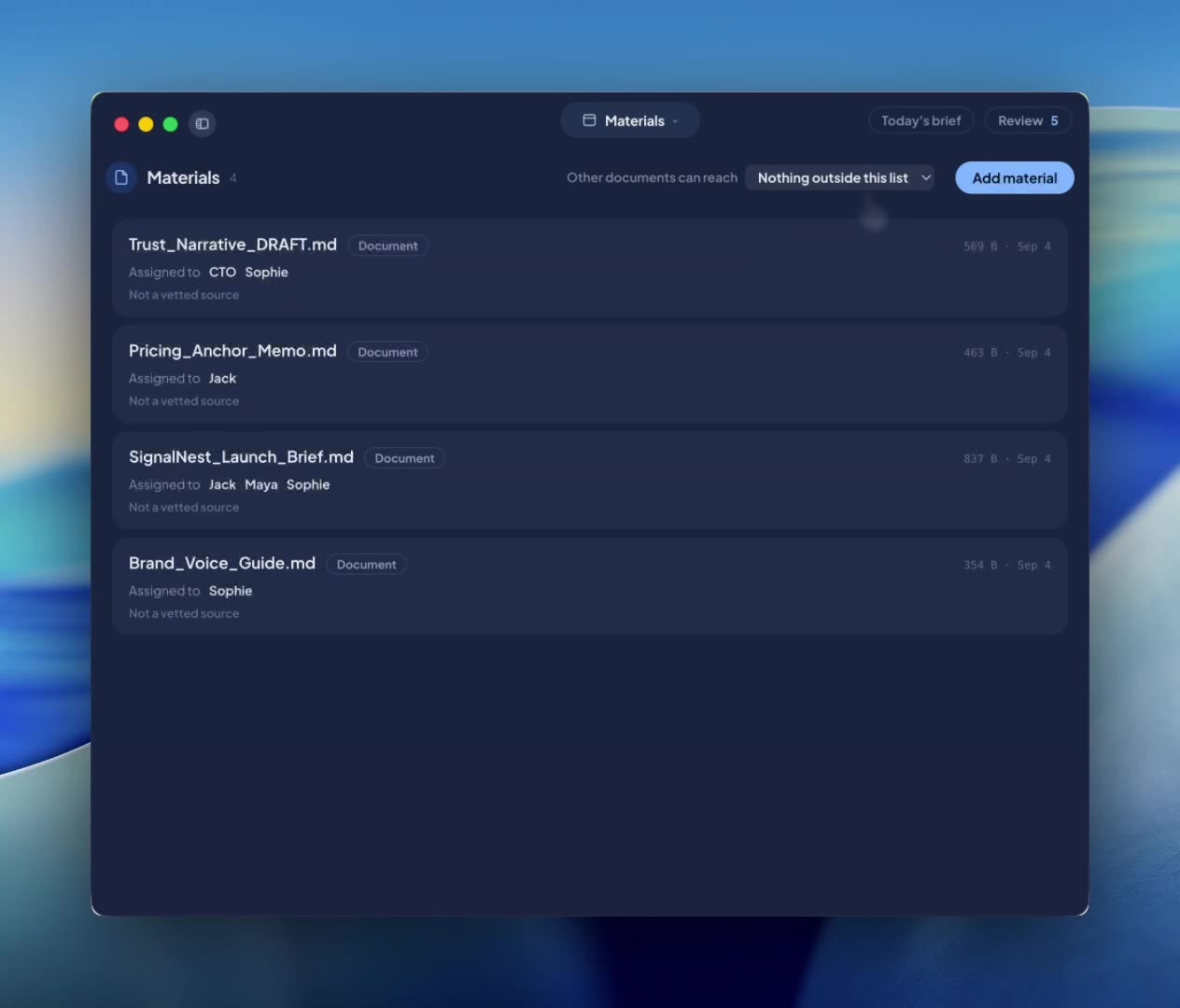The image size is (1180, 1008).
Task: Click 'Not a vetted source' under SignalNest_Launch_Brief.md
Action: 184,508
